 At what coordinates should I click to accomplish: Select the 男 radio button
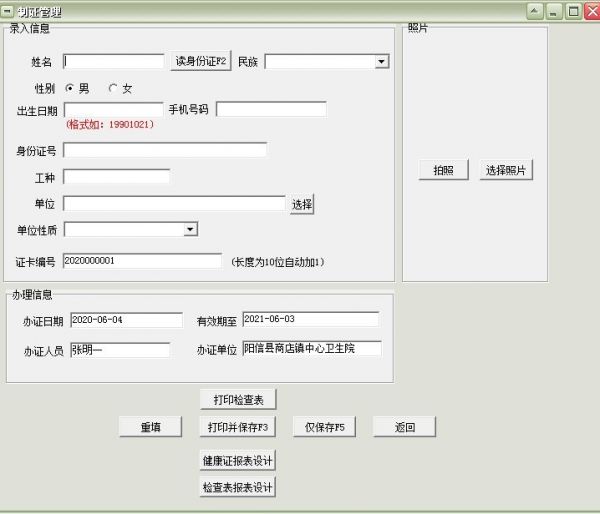(x=69, y=88)
